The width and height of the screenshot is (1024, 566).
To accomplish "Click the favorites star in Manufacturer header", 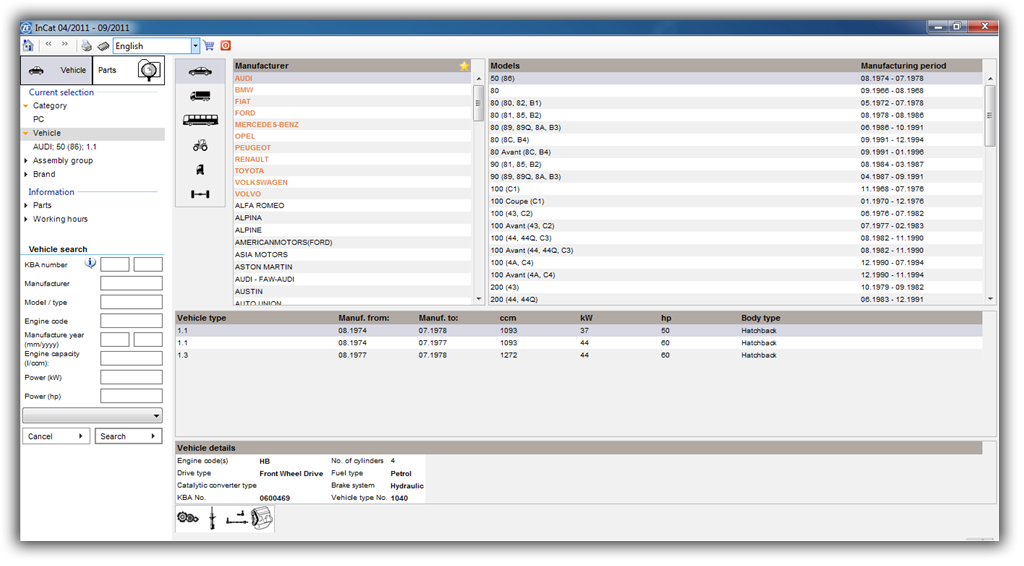I will tap(464, 65).
